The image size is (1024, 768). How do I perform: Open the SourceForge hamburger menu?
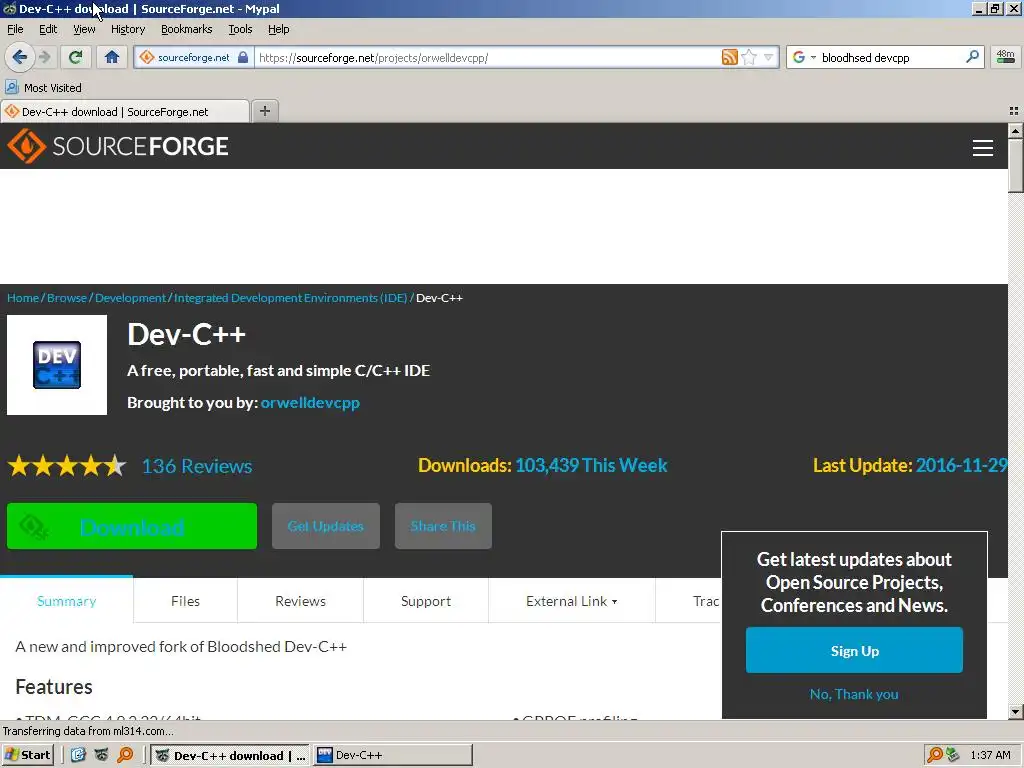(x=982, y=148)
